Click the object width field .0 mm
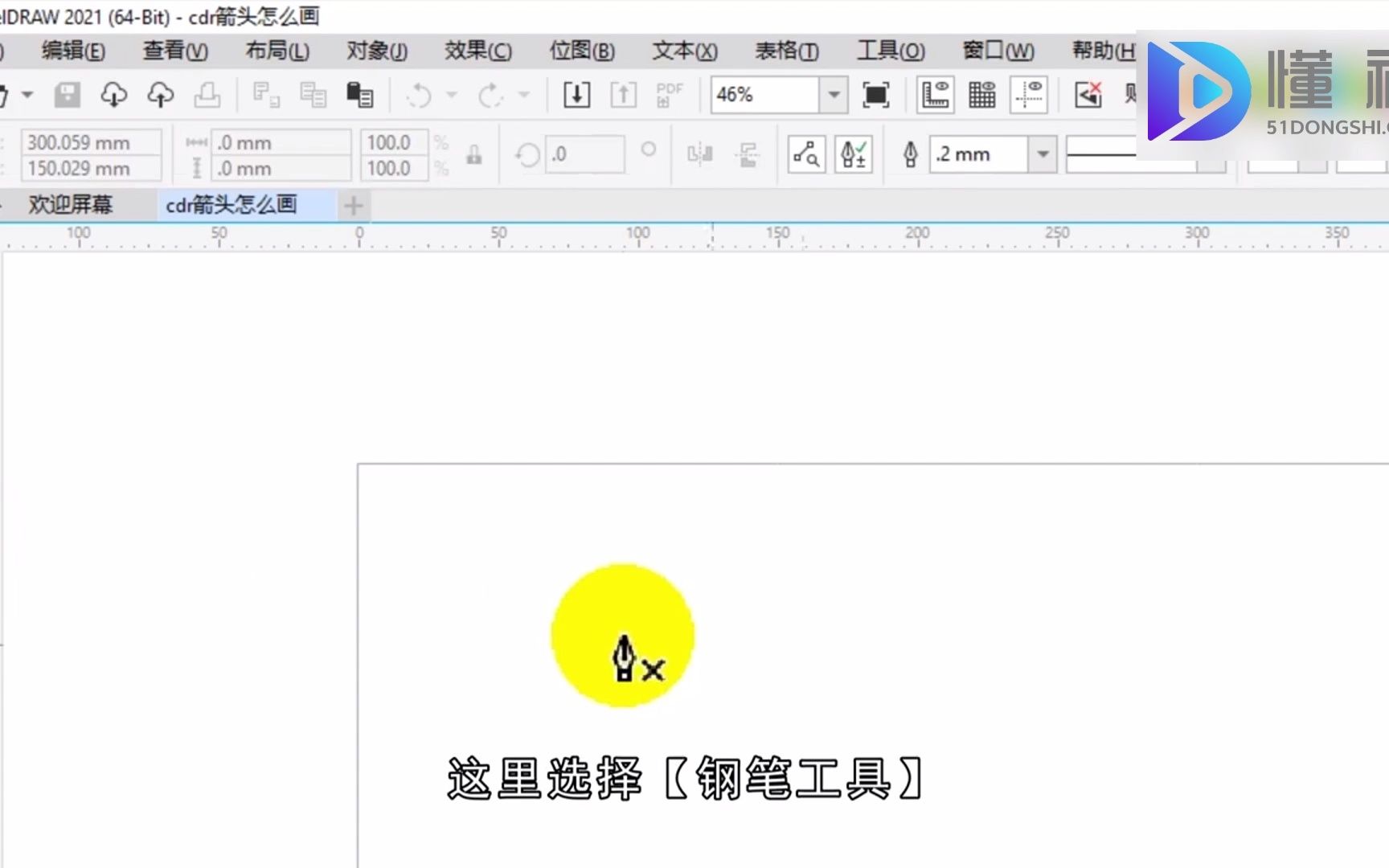 (x=281, y=142)
